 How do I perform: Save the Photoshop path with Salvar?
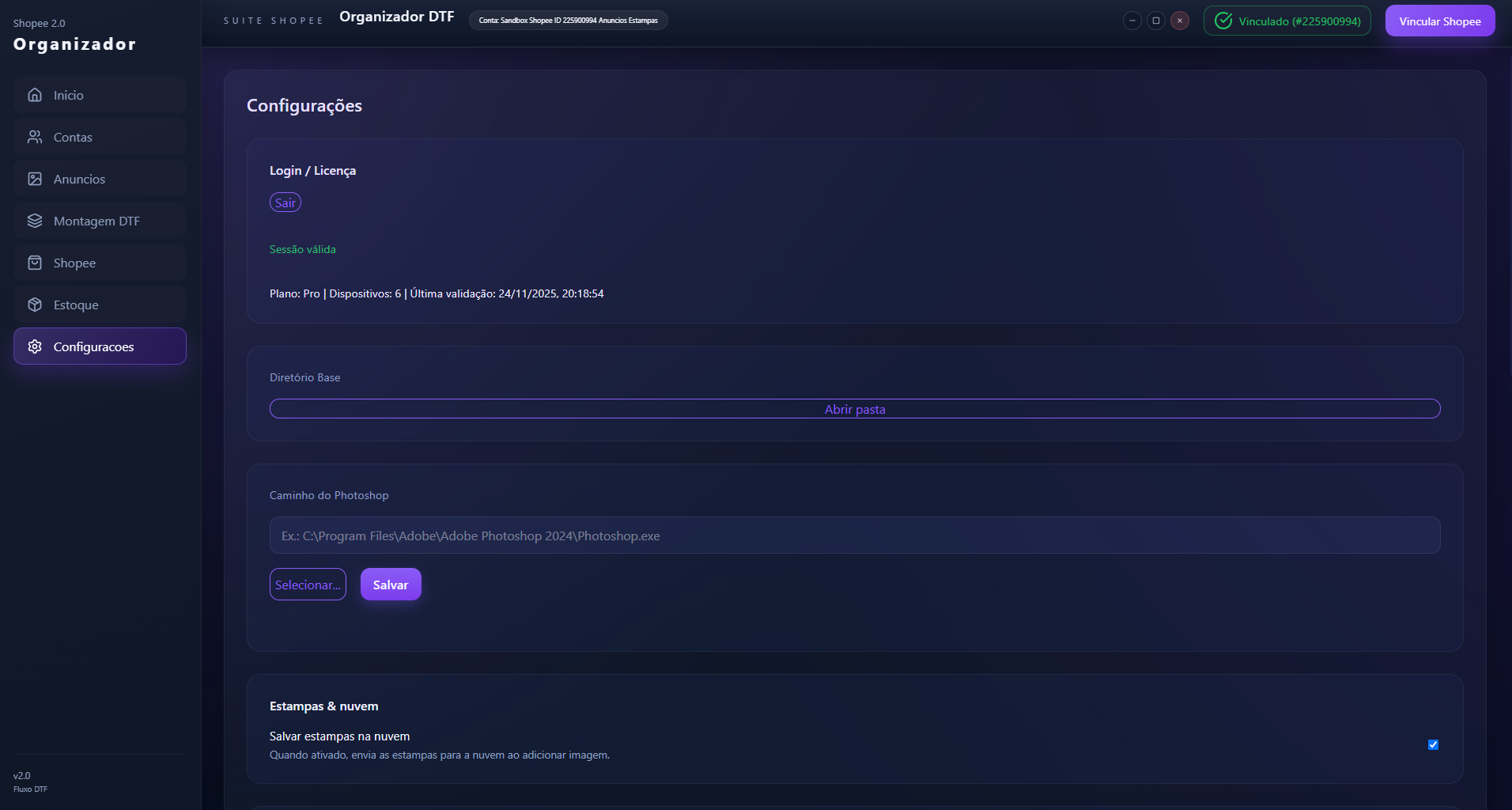(391, 585)
